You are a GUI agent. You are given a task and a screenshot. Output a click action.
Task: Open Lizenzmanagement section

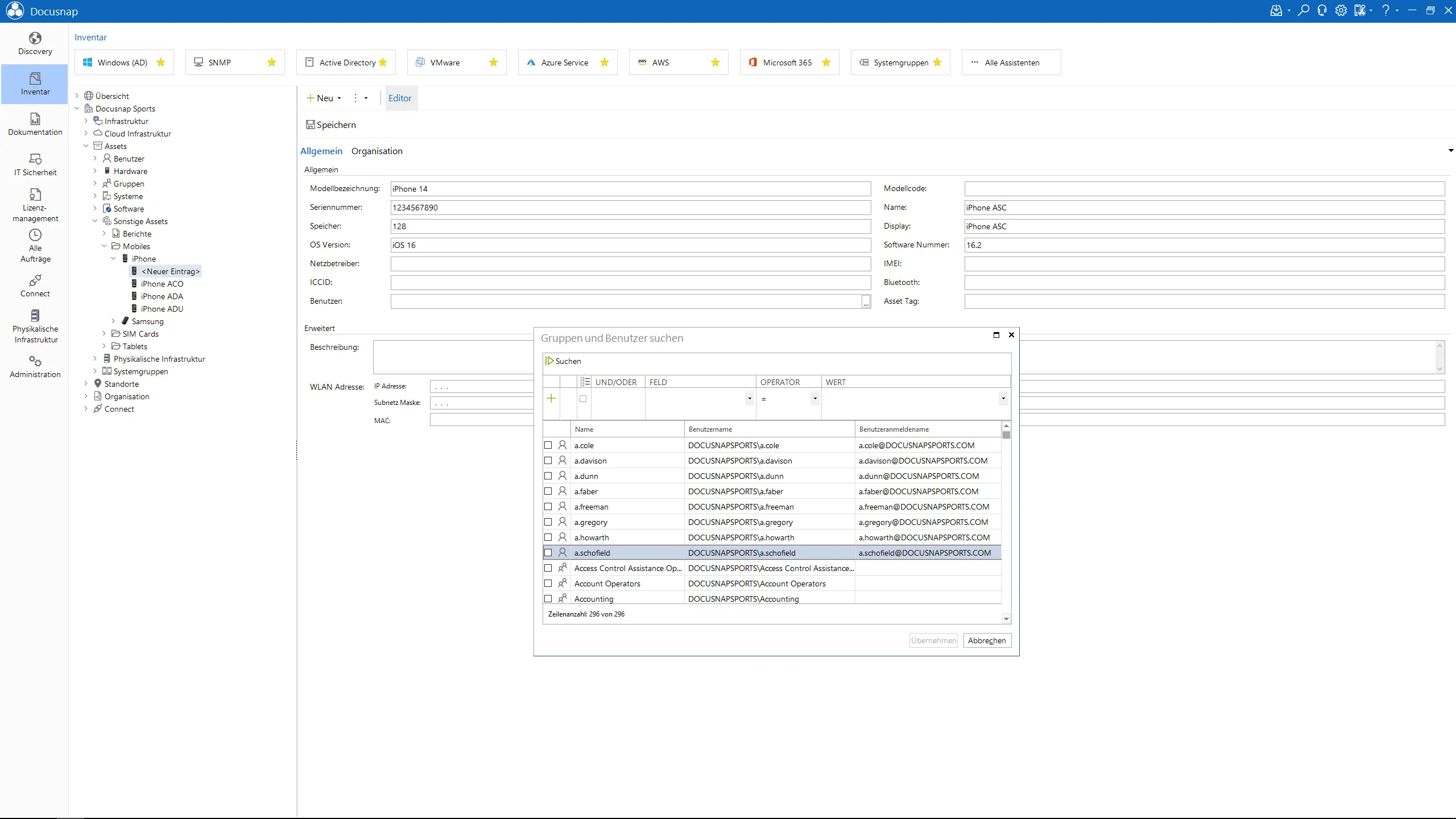click(x=35, y=205)
